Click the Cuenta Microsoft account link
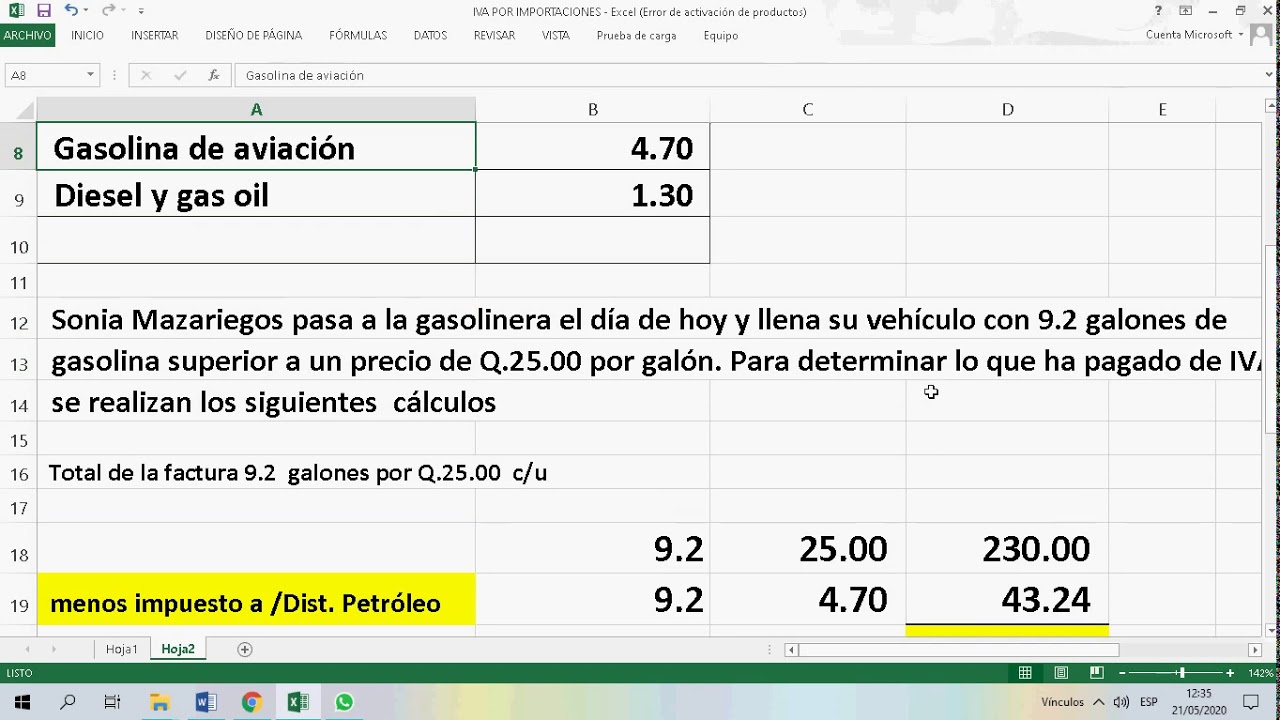 (x=1189, y=35)
